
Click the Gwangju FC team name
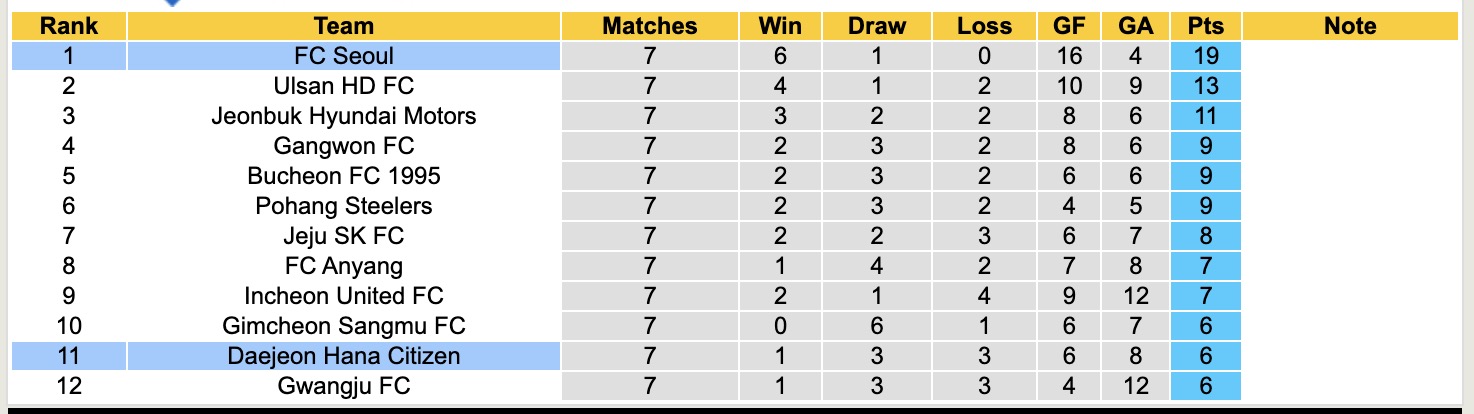(343, 386)
